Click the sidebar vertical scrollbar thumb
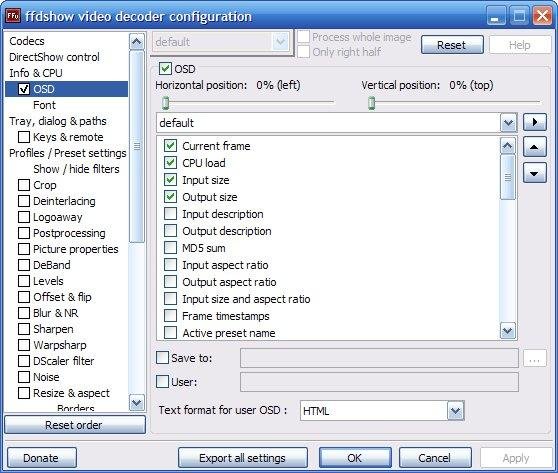The width and height of the screenshot is (558, 473). pyautogui.click(x=137, y=146)
